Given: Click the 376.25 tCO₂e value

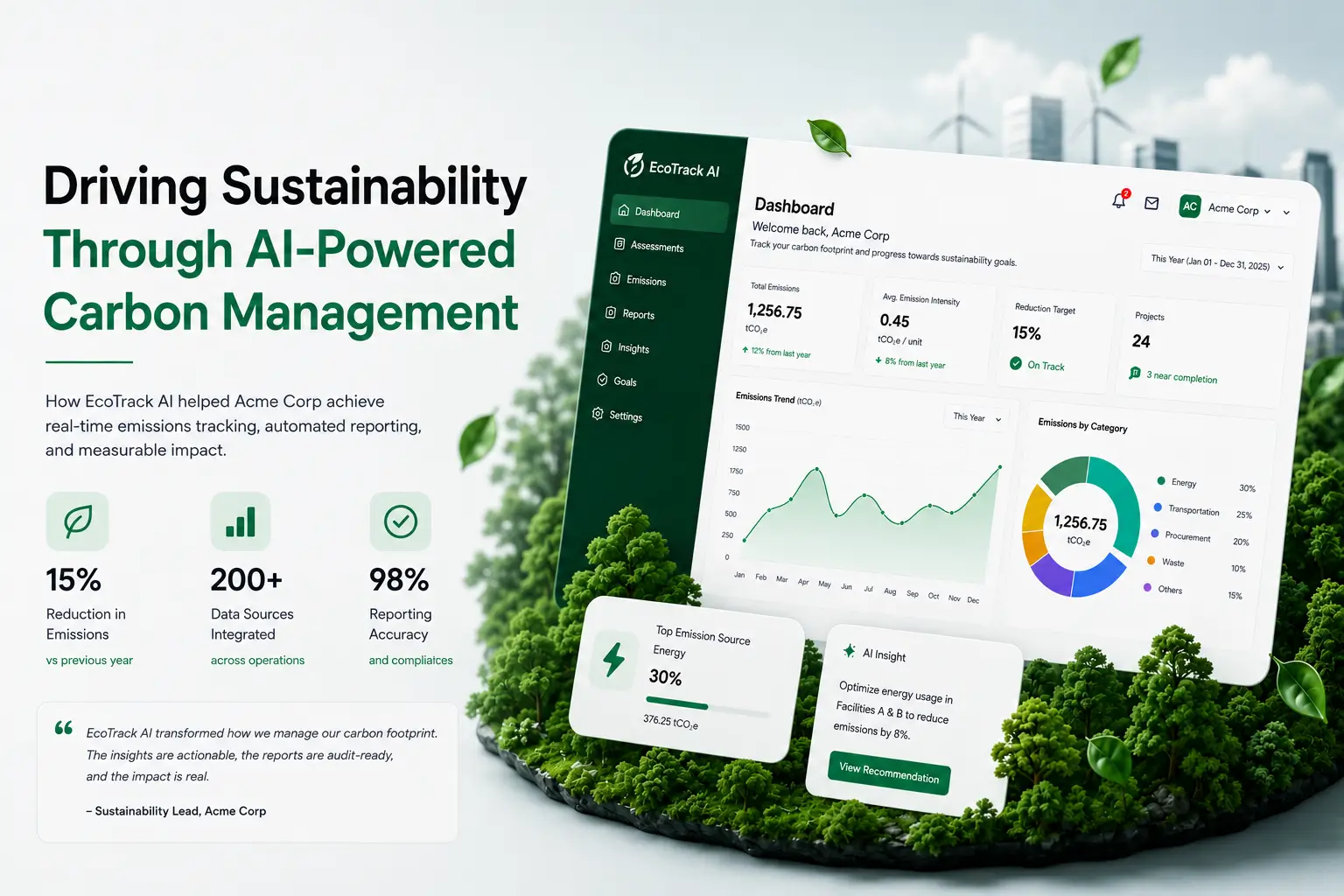Looking at the screenshot, I should (670, 722).
